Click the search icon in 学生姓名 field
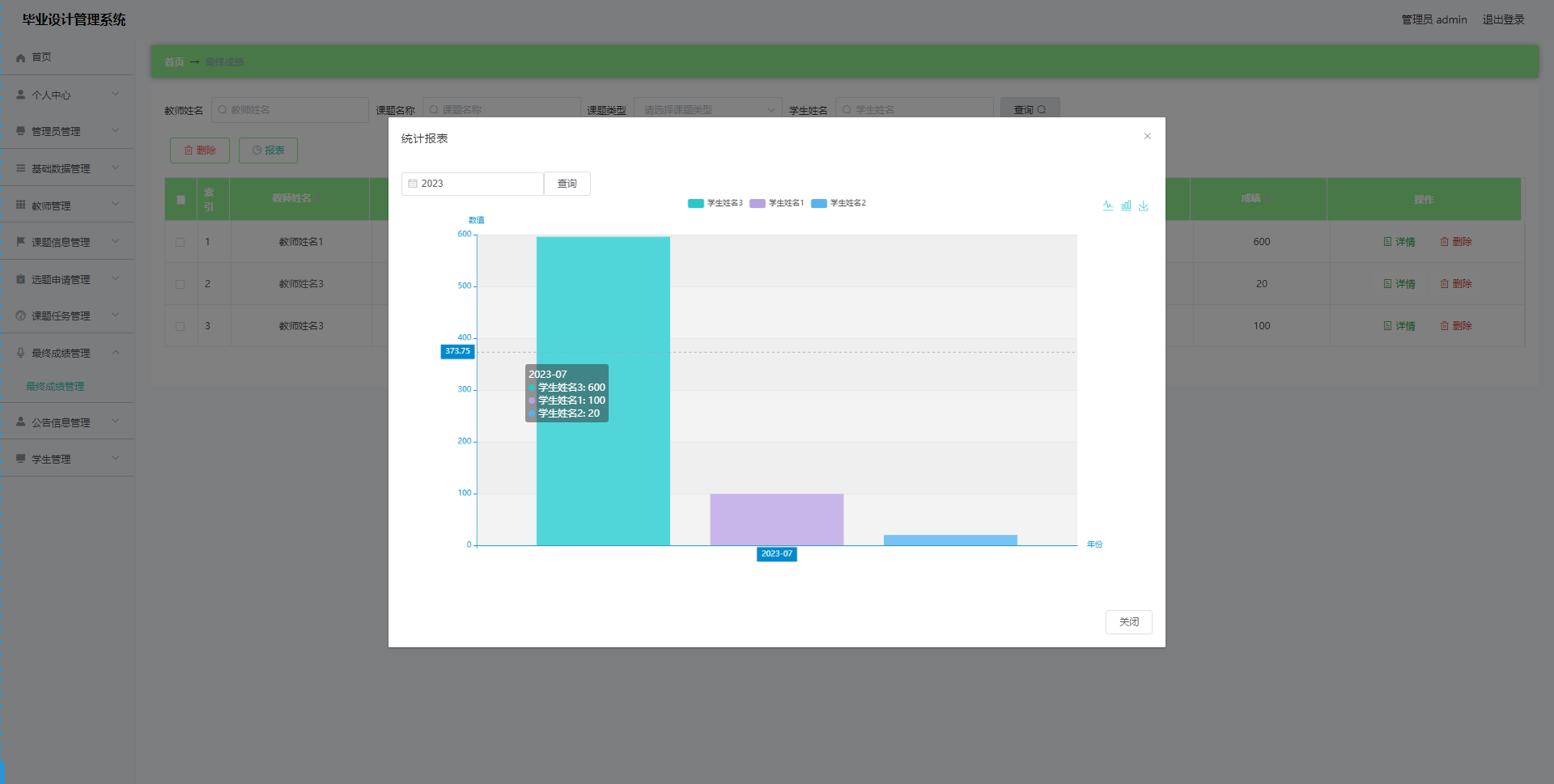Viewport: 1554px width, 784px height. [847, 110]
